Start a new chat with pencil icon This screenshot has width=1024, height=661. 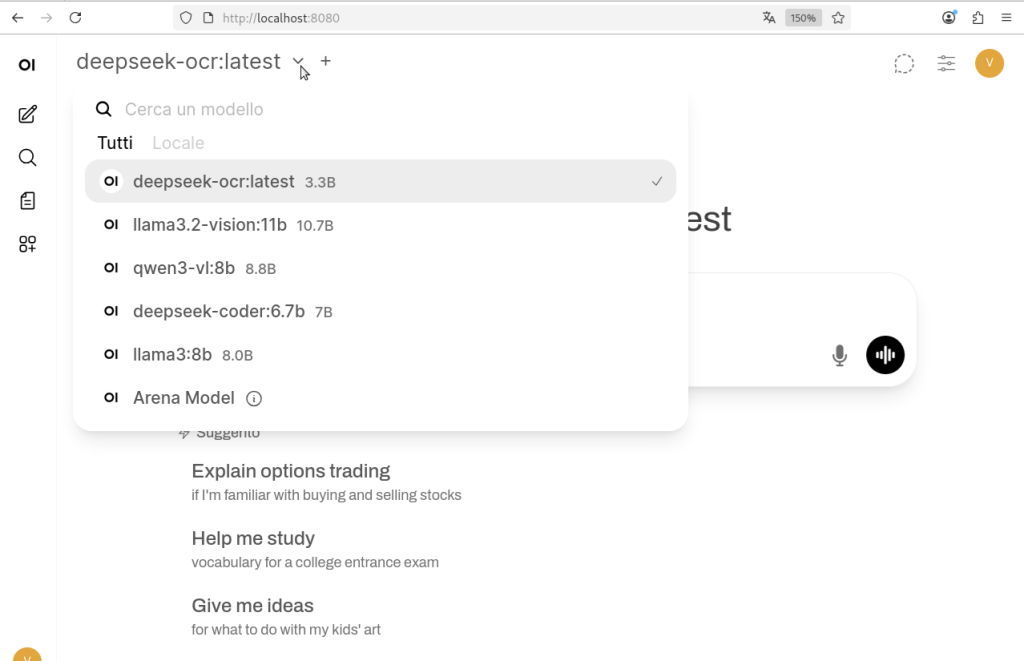pos(28,114)
